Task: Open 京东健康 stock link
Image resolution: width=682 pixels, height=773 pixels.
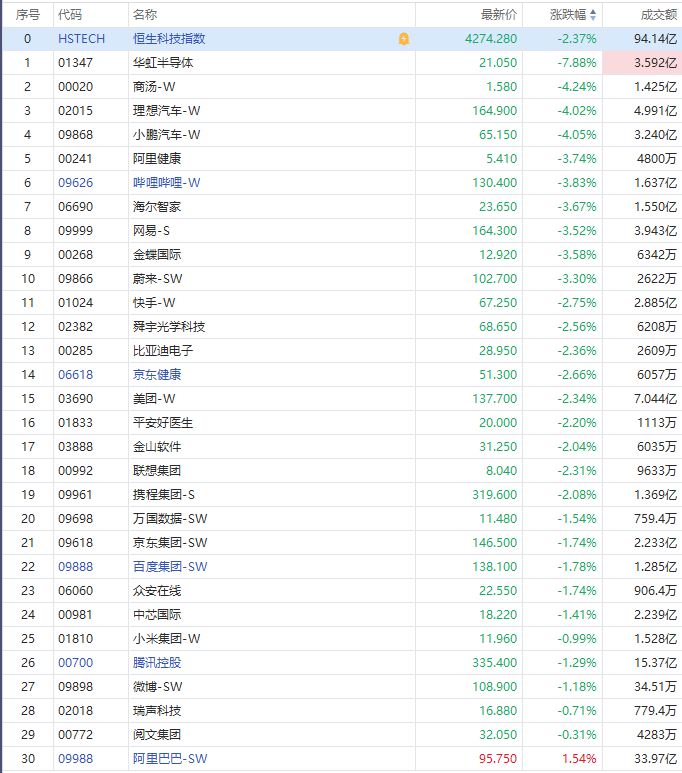Action: (x=157, y=375)
